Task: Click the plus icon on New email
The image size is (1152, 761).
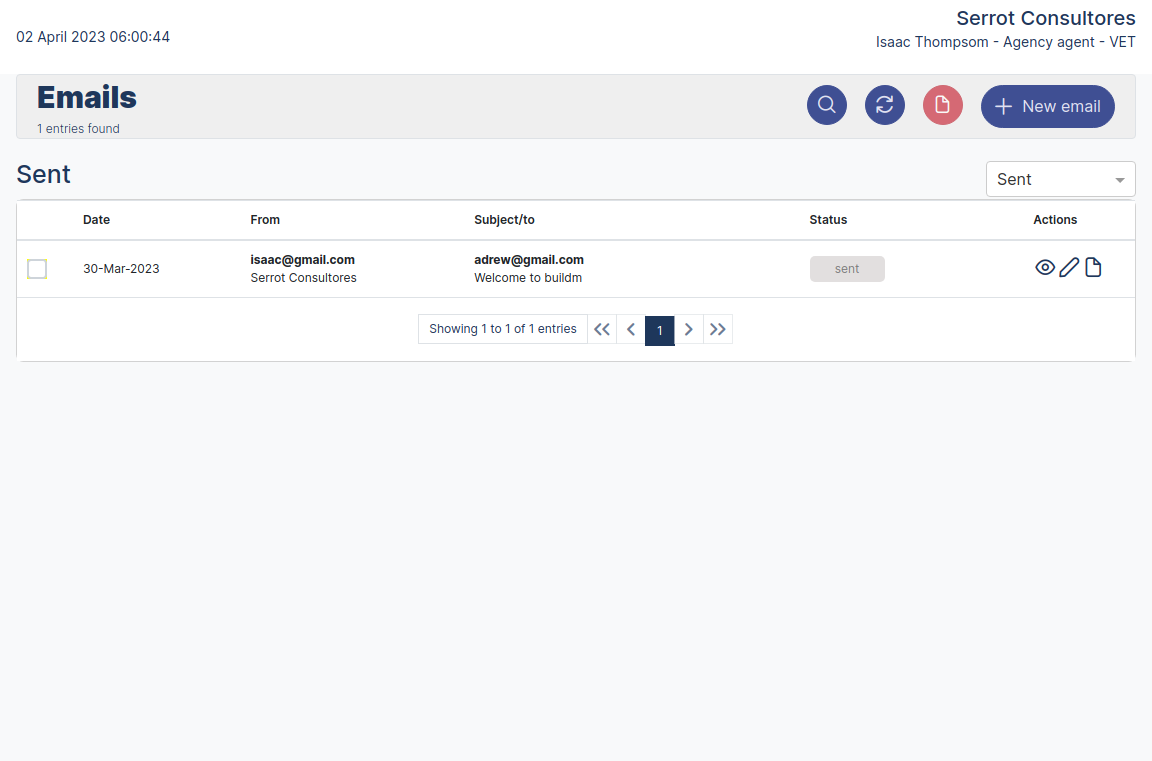Action: pyautogui.click(x=1003, y=106)
